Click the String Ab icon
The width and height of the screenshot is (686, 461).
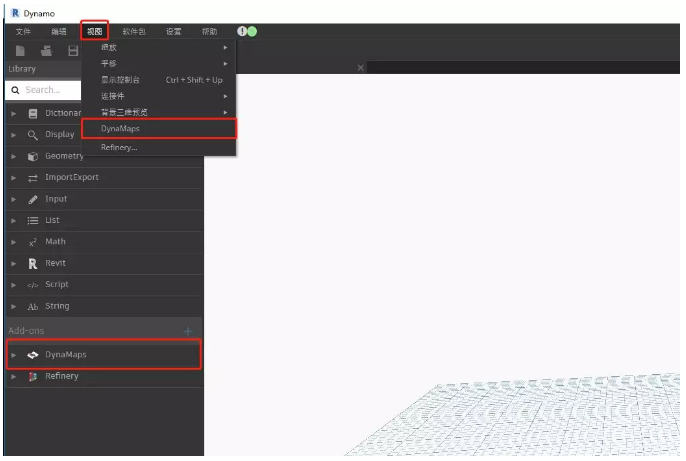(33, 307)
